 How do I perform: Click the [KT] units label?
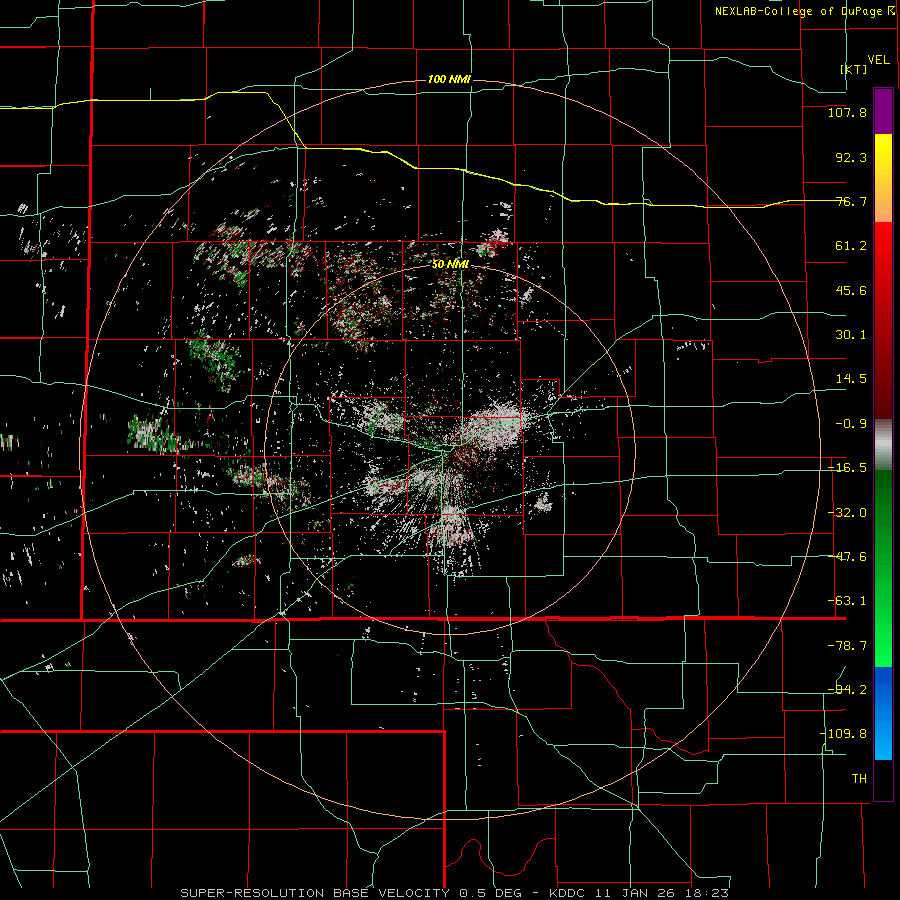tap(854, 69)
